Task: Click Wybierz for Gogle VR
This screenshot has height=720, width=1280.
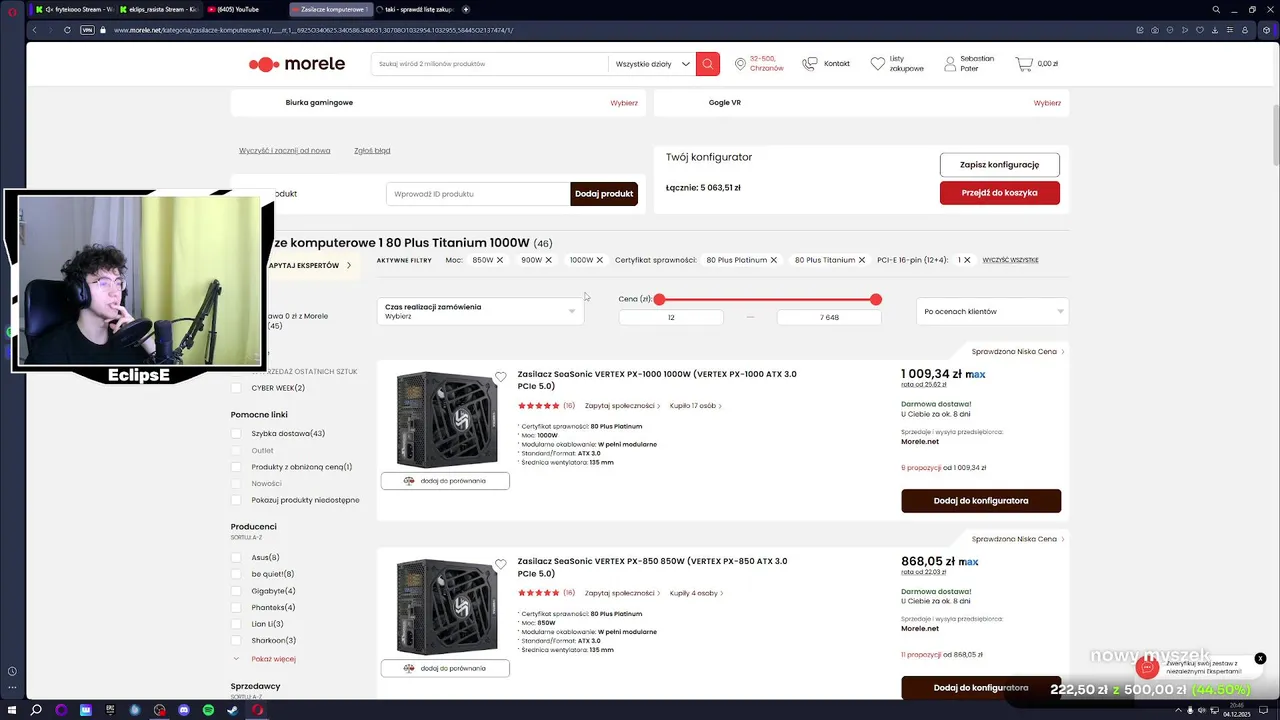Action: tap(1047, 103)
